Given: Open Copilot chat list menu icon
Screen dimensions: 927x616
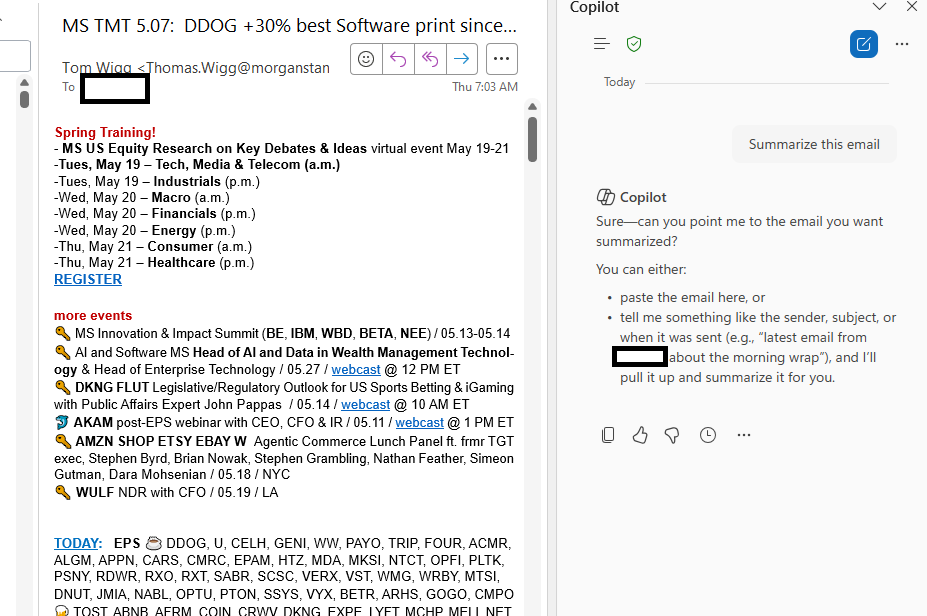Looking at the screenshot, I should click(x=601, y=44).
